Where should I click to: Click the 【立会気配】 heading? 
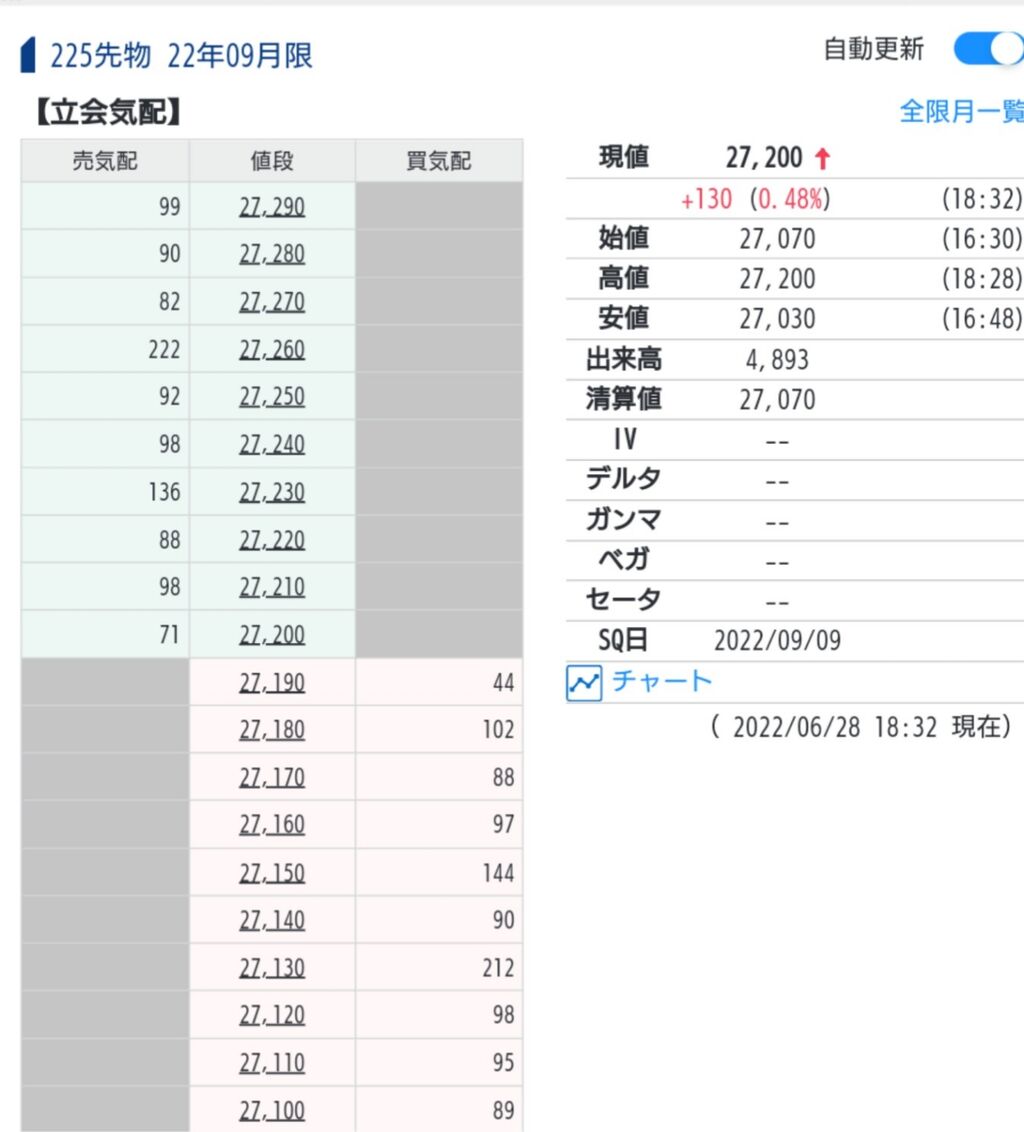point(108,112)
